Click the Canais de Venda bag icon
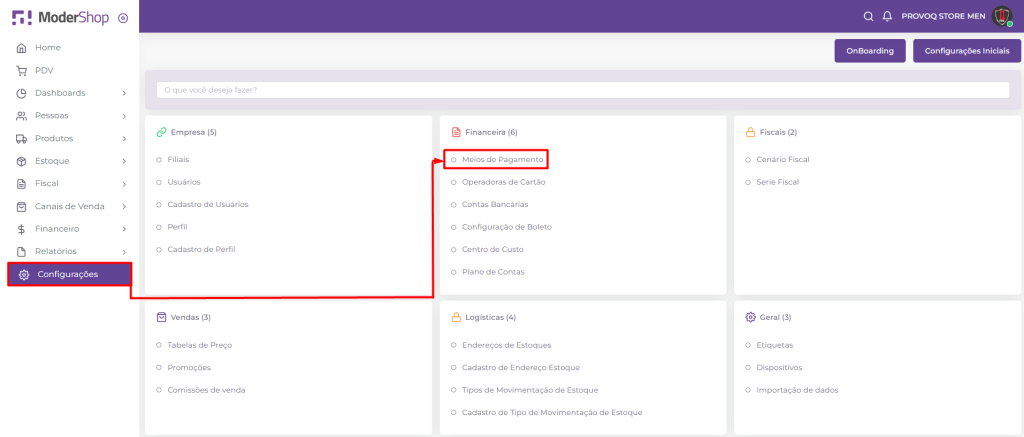This screenshot has height=437, width=1024. [22, 206]
